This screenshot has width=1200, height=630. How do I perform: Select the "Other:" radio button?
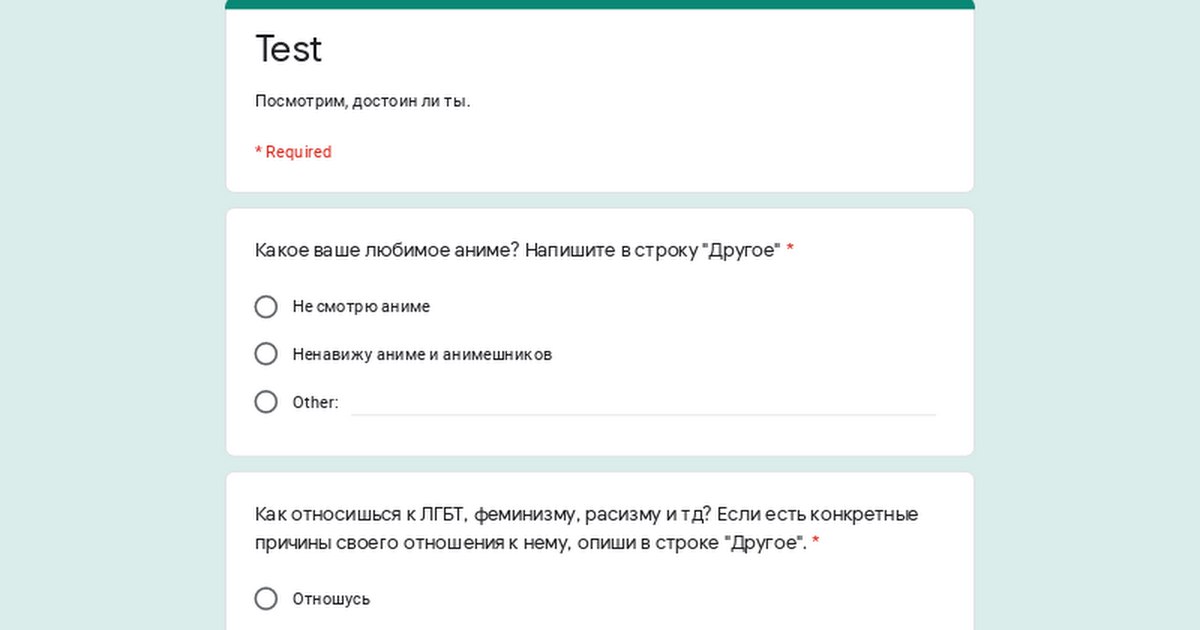coord(266,402)
